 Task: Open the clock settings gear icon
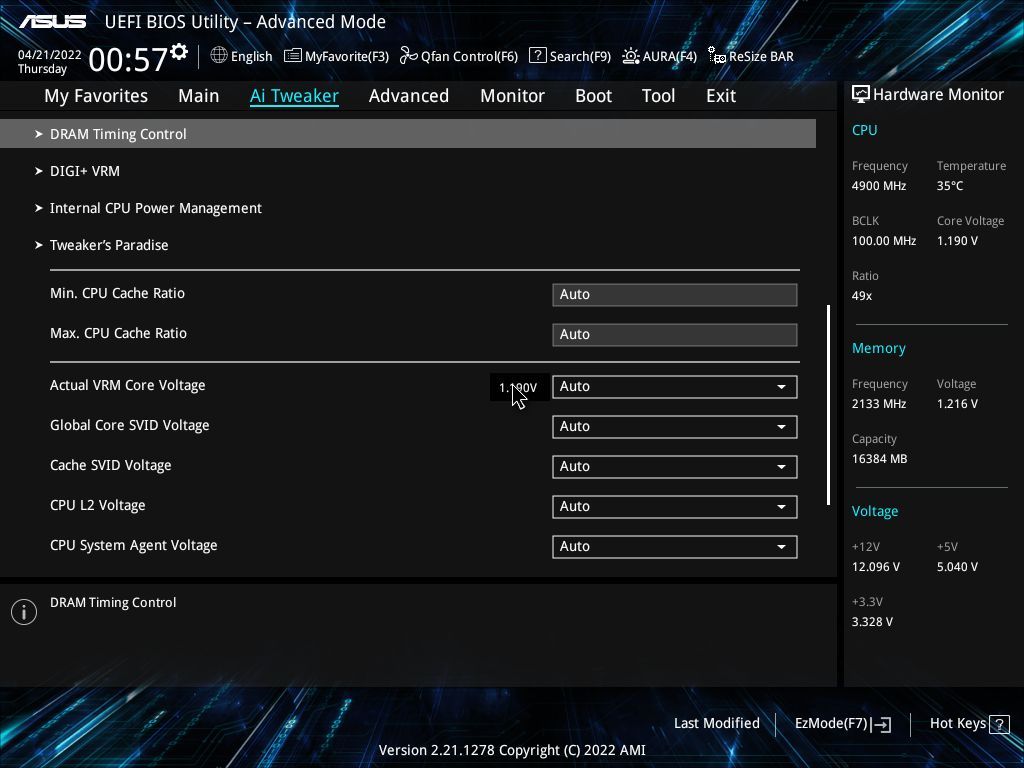tap(179, 52)
